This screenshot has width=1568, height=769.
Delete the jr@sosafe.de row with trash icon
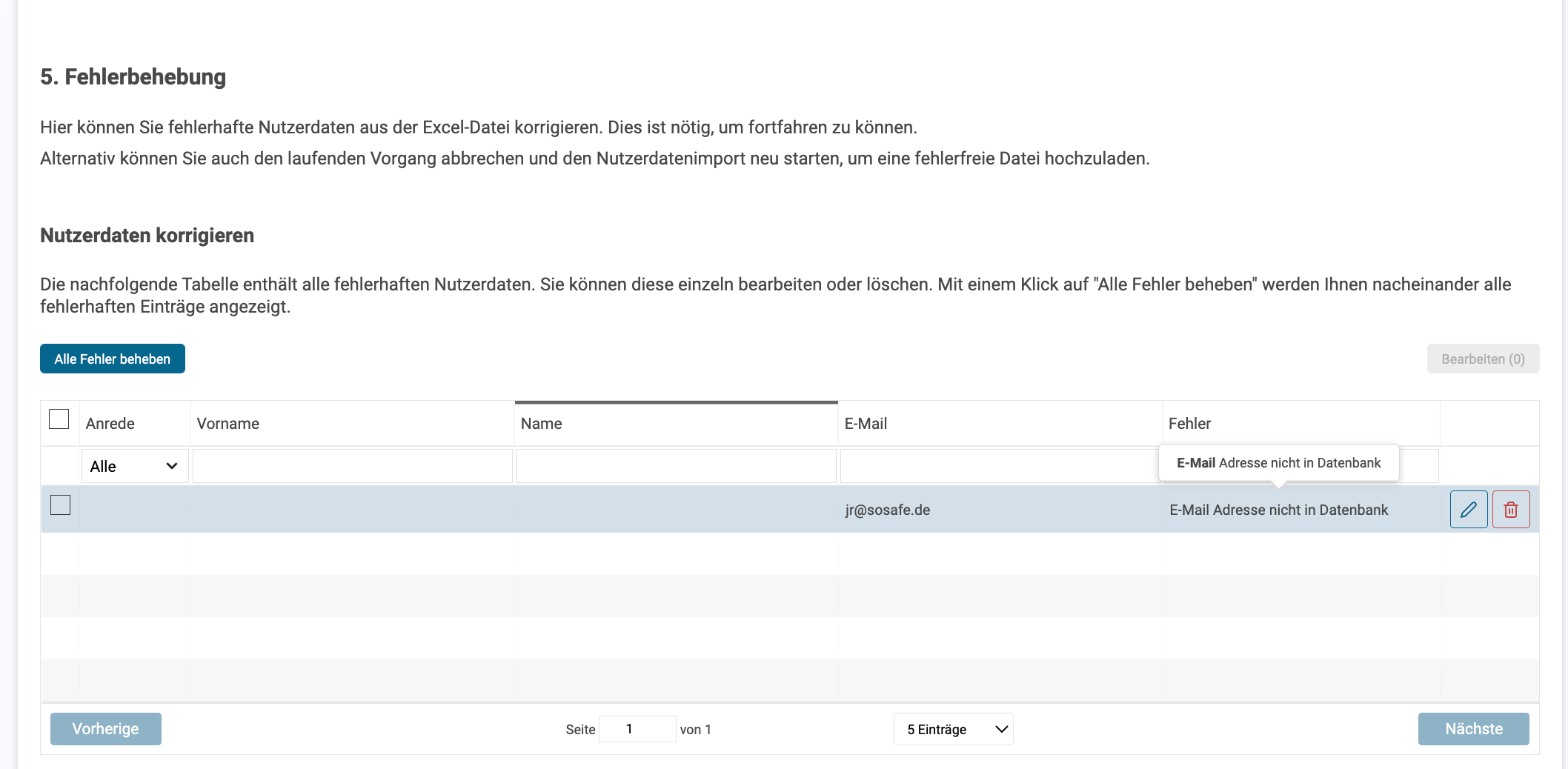1510,510
